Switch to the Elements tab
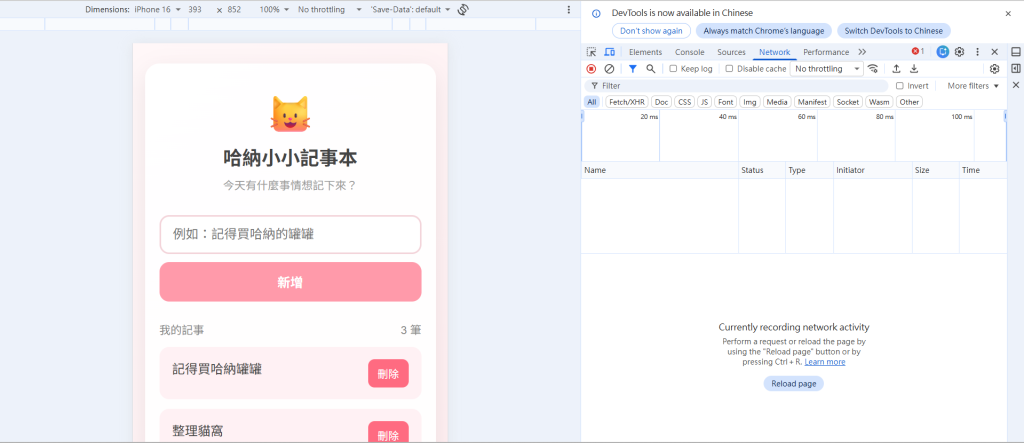The image size is (1024, 443). tap(645, 52)
